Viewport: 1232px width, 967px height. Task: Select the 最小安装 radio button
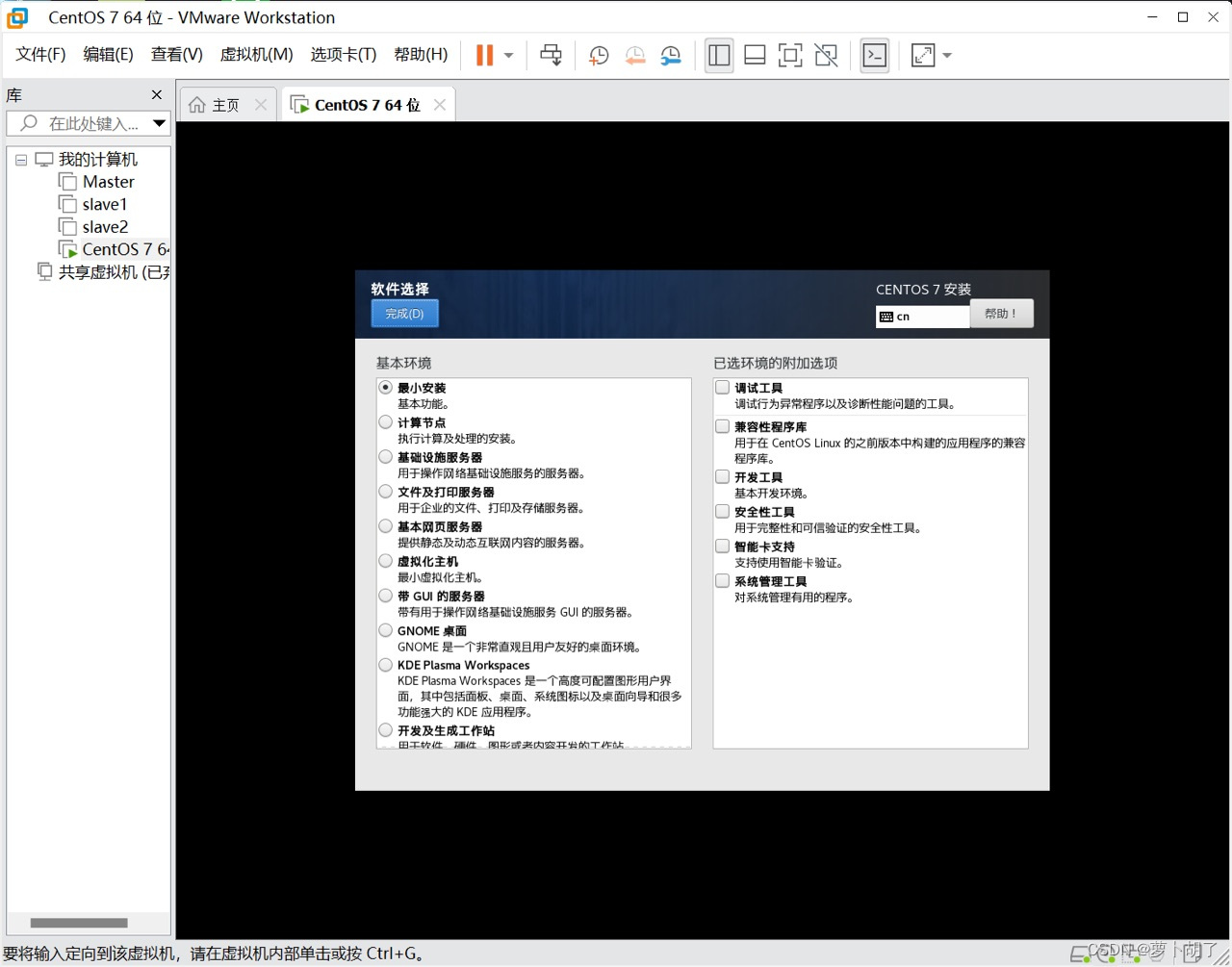pyautogui.click(x=386, y=388)
